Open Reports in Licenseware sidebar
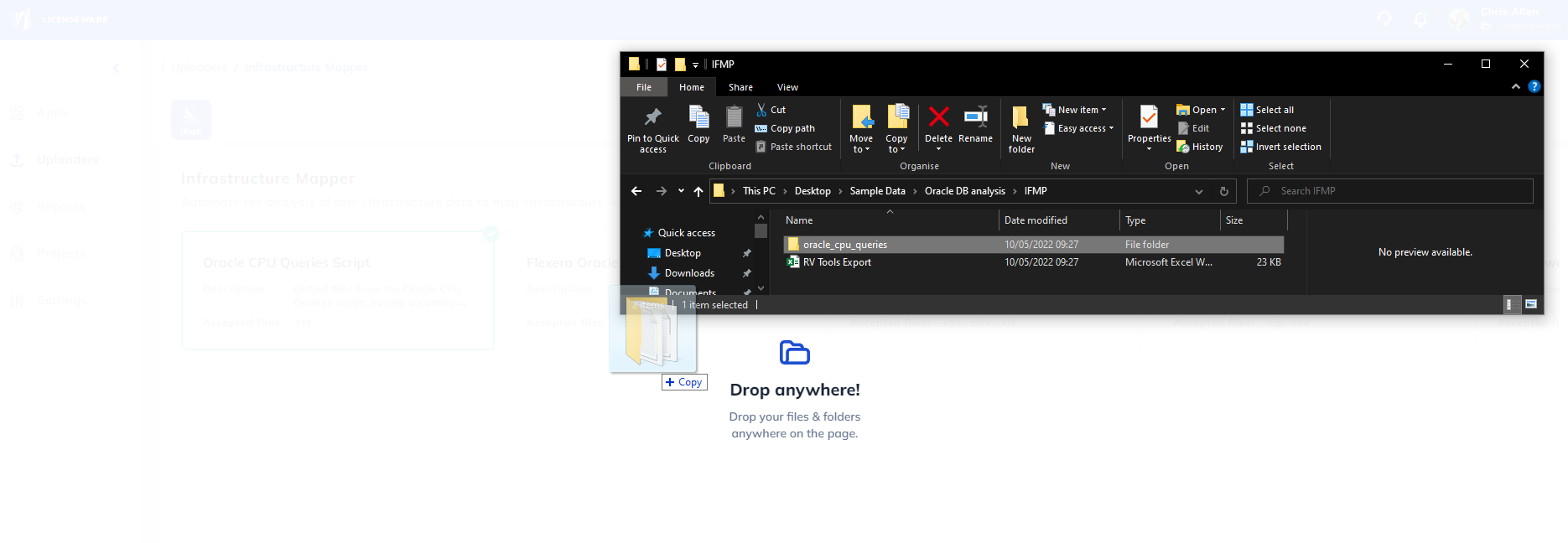 pos(48,206)
